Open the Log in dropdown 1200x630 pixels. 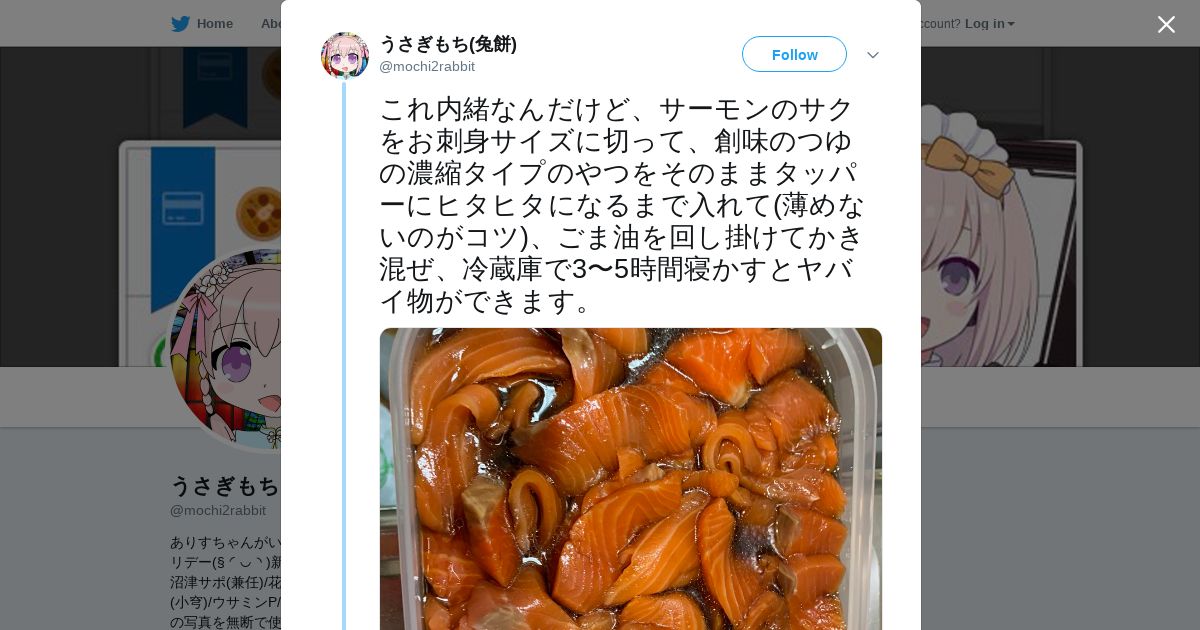click(x=989, y=24)
